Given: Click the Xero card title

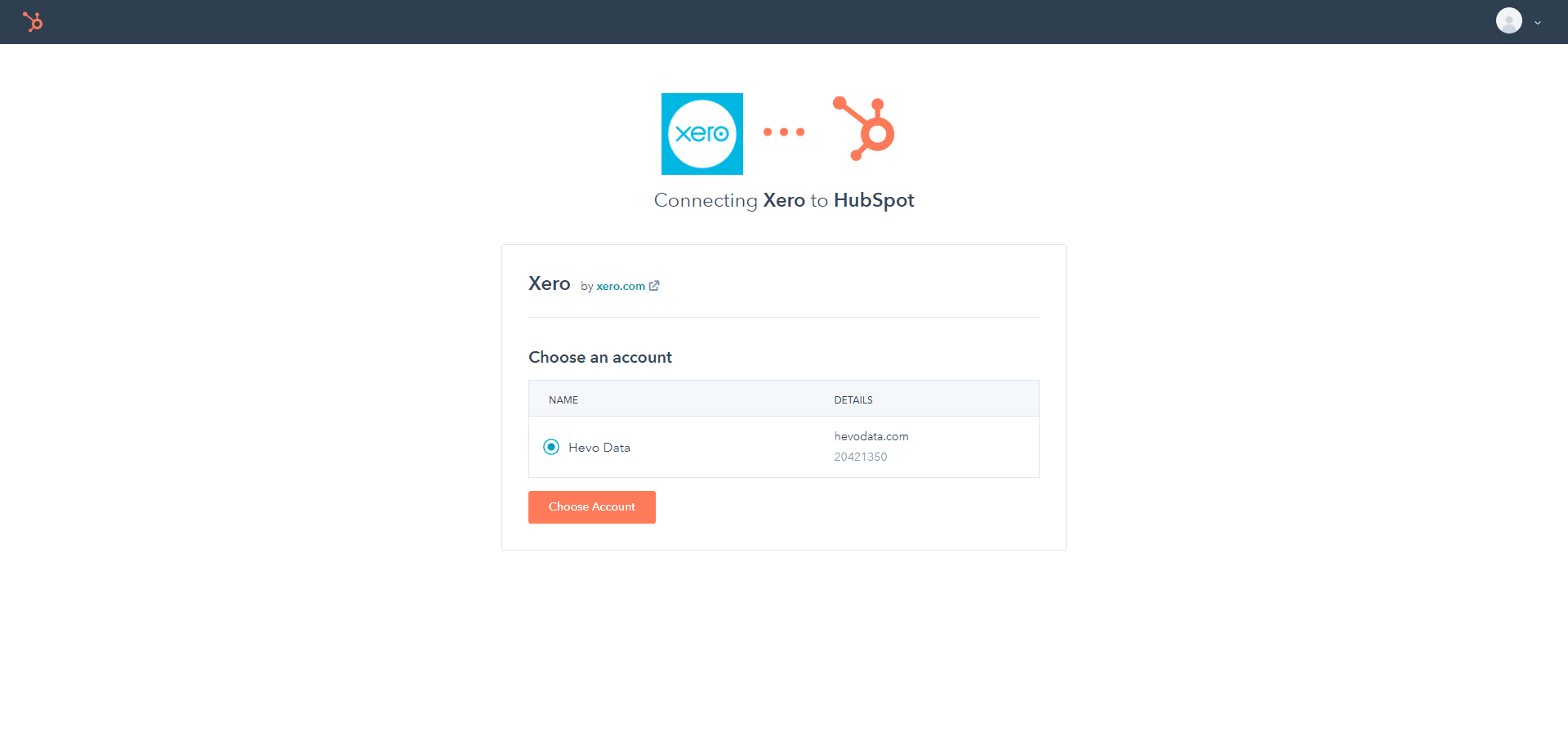Looking at the screenshot, I should [x=549, y=283].
